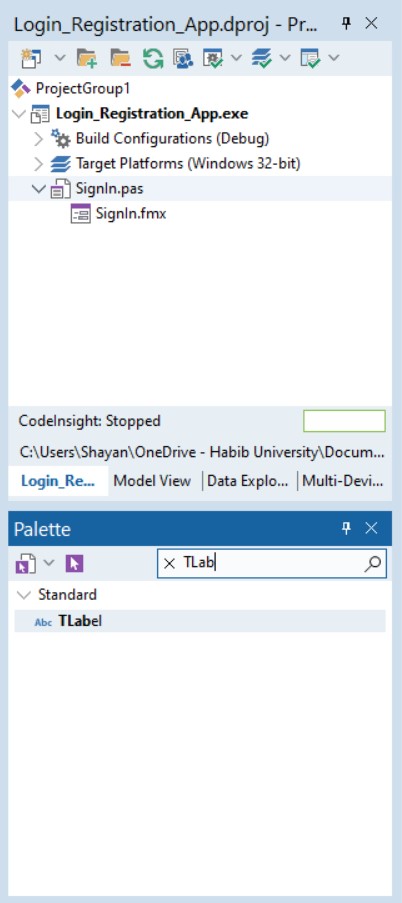This screenshot has height=903, width=402.
Task: Click the green Refresh project icon
Action: [x=153, y=58]
